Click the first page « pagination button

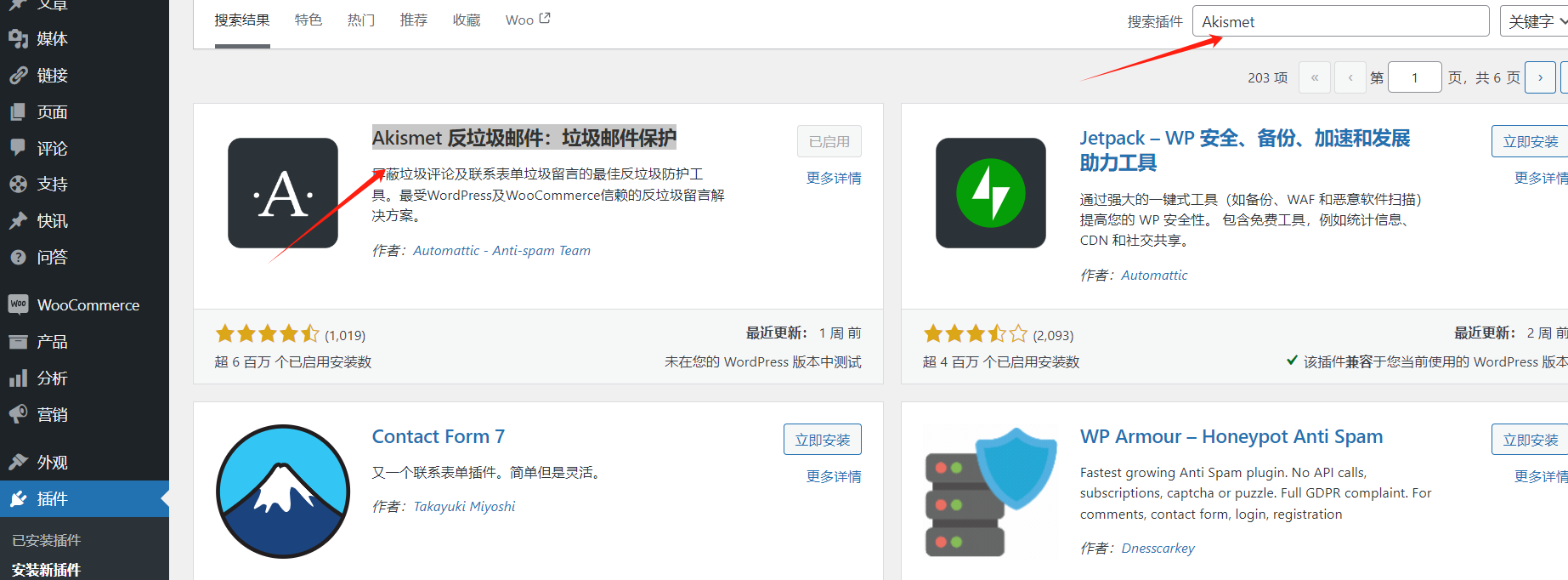[1315, 77]
